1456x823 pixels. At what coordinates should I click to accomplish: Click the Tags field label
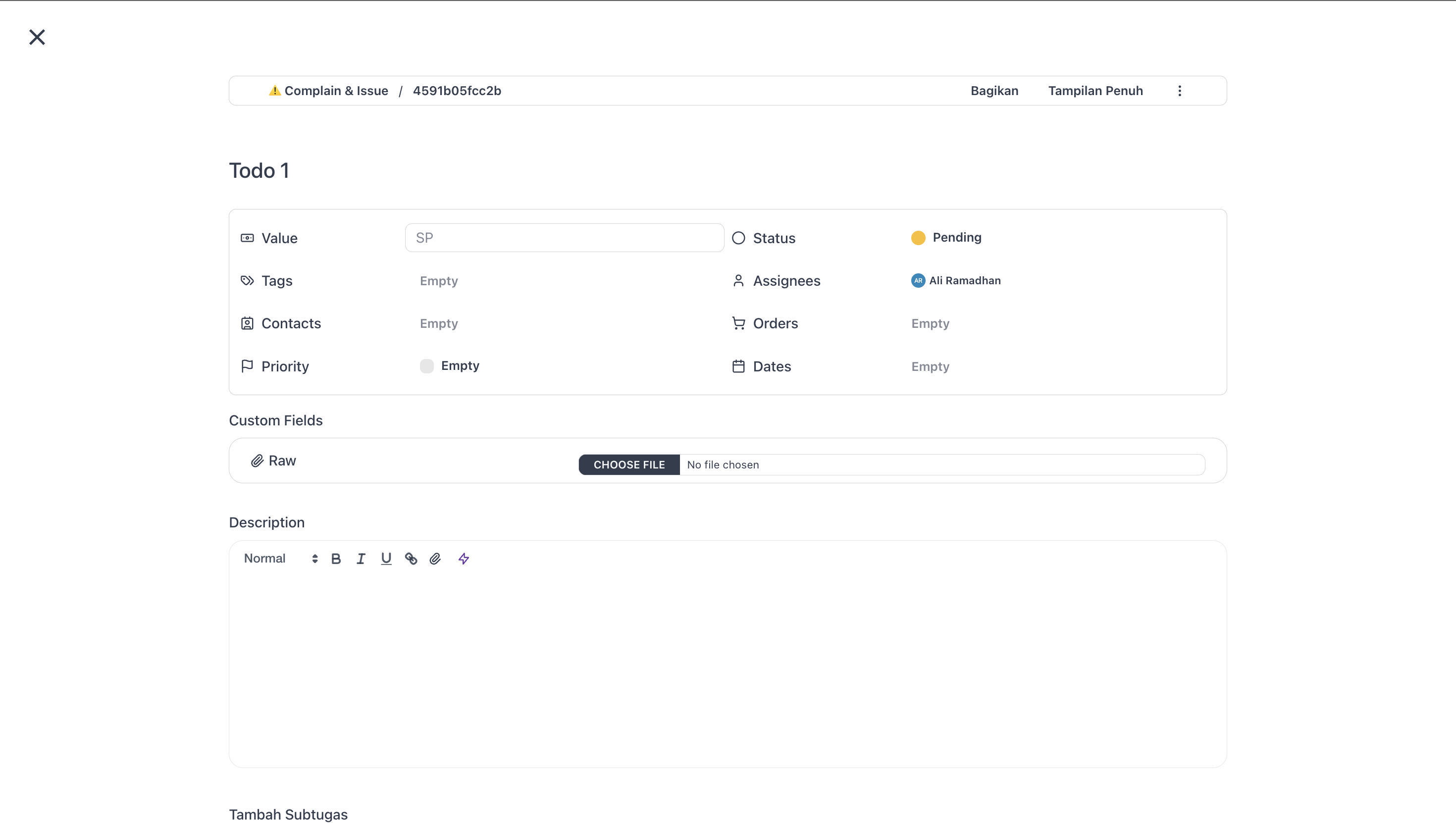[x=277, y=281]
